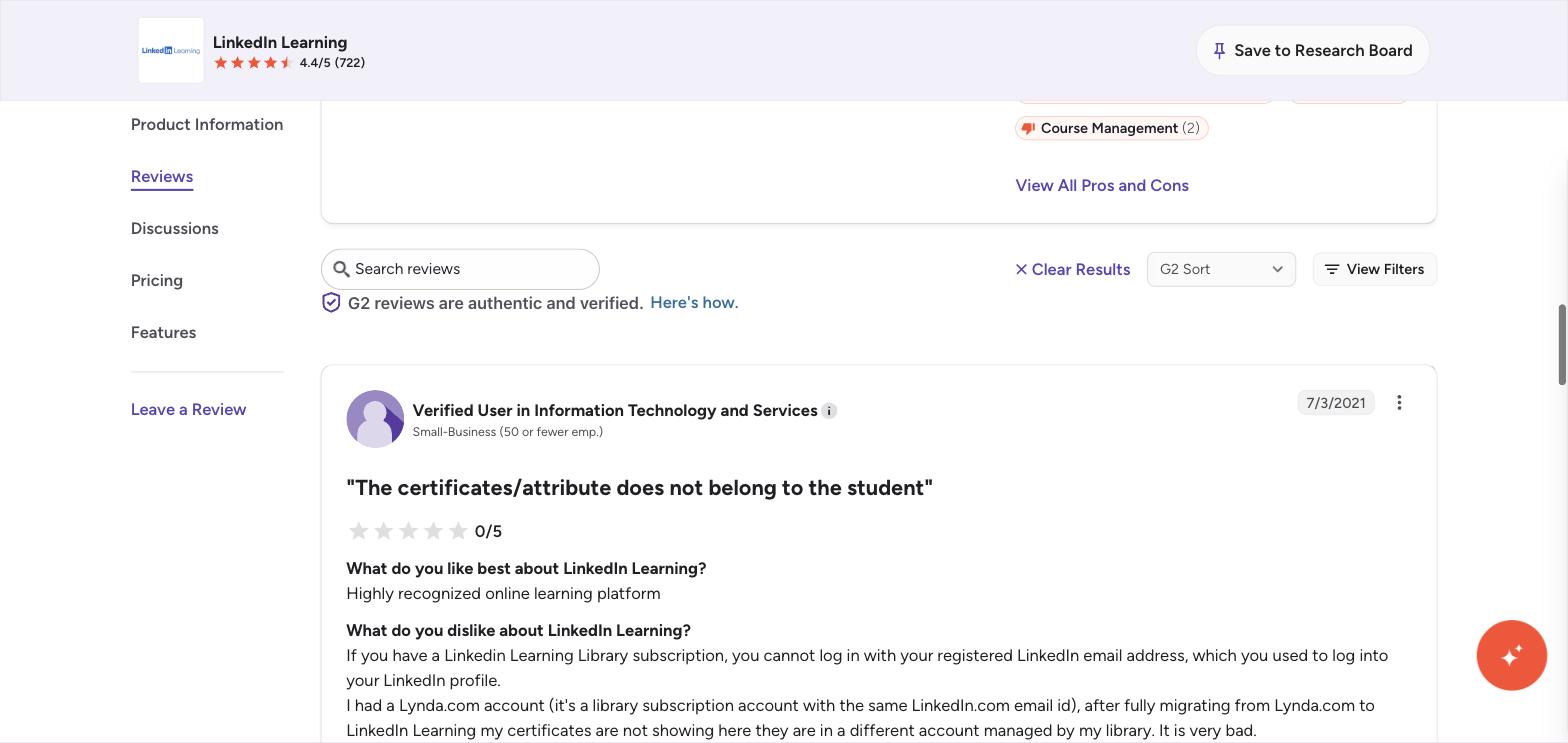Open View Filters panel
This screenshot has height=743, width=1568.
(x=1374, y=269)
